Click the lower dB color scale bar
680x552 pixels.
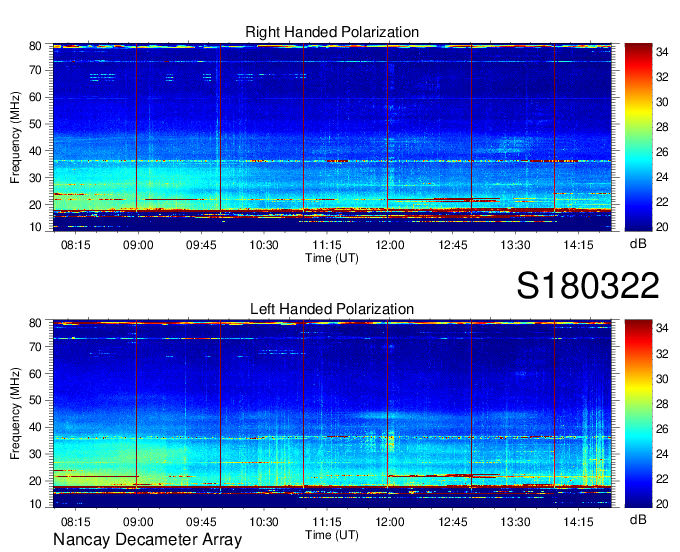pyautogui.click(x=638, y=414)
